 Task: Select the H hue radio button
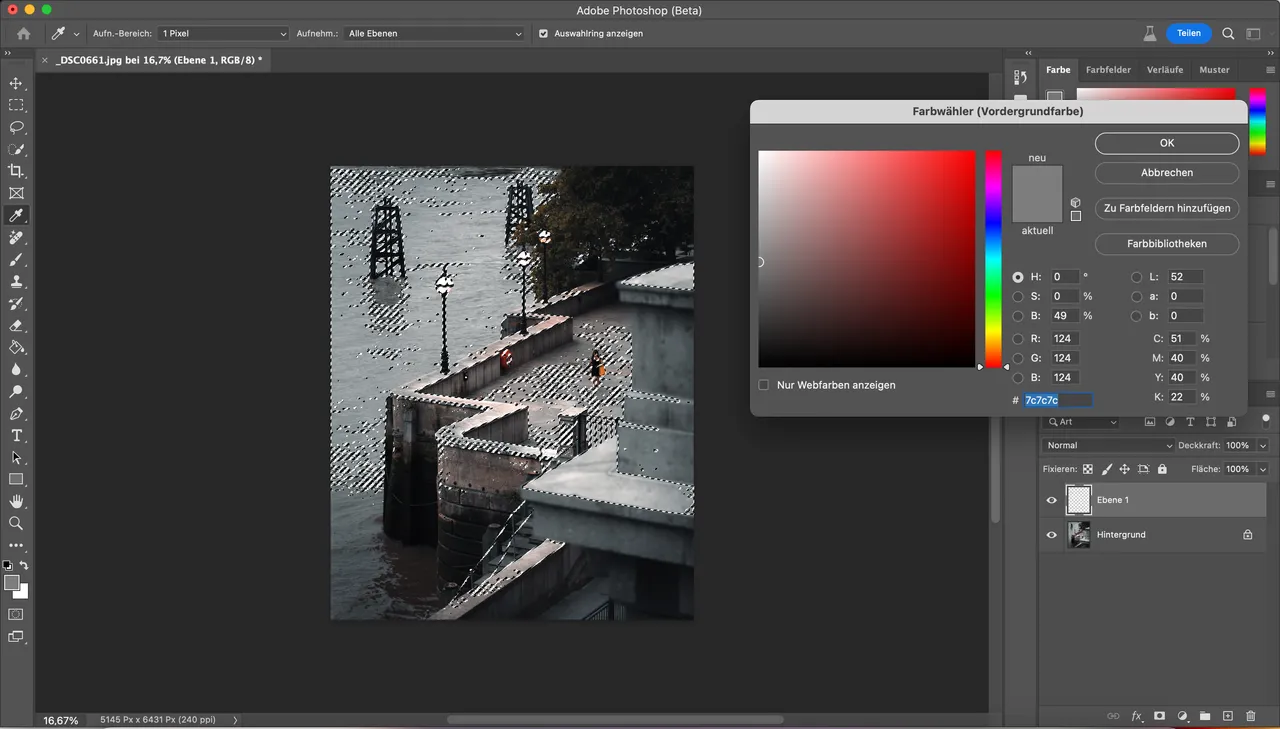[x=1018, y=277]
